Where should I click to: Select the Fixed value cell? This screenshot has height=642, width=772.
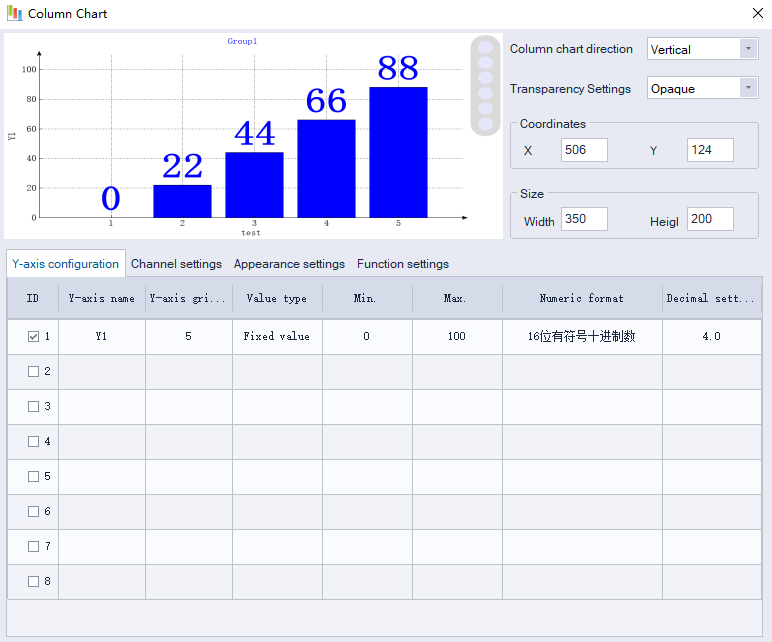277,337
